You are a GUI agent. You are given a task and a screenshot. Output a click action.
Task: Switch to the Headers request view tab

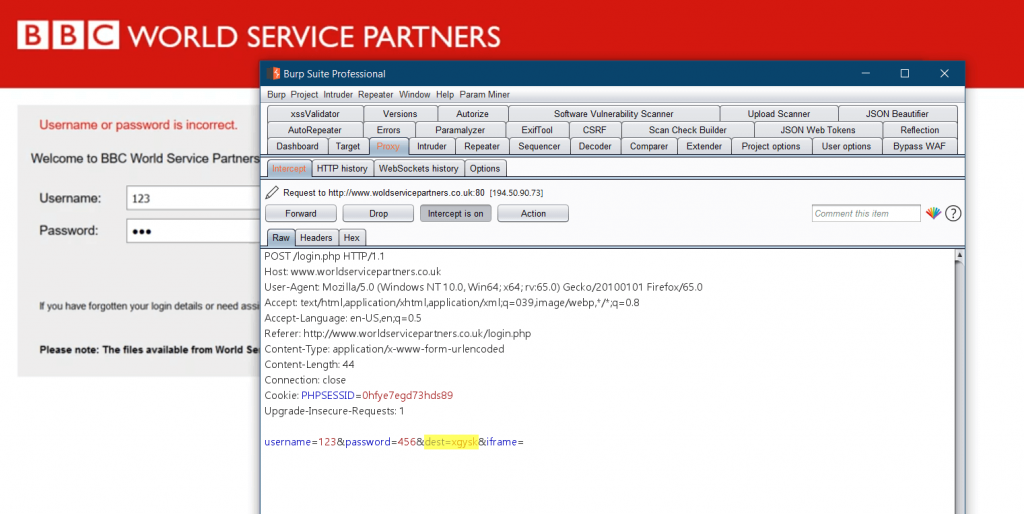pyautogui.click(x=316, y=238)
